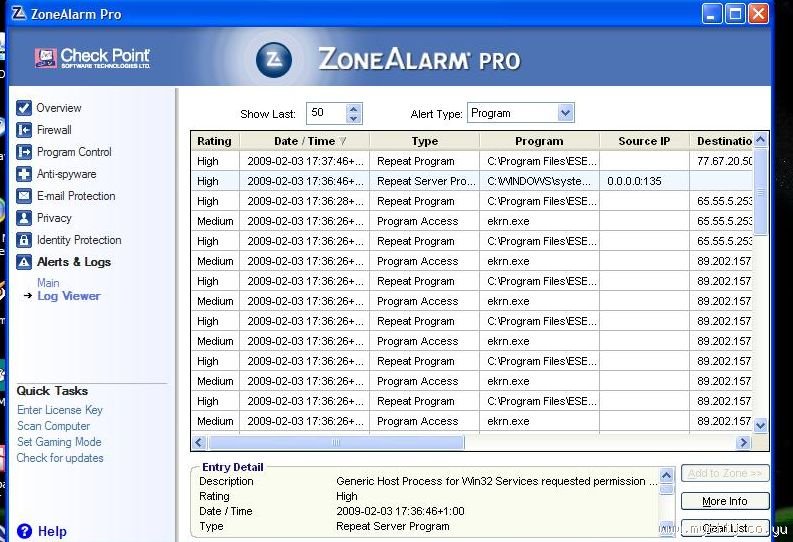Image resolution: width=793 pixels, height=542 pixels.
Task: Sort log by Date / Time column
Action: coord(304,141)
